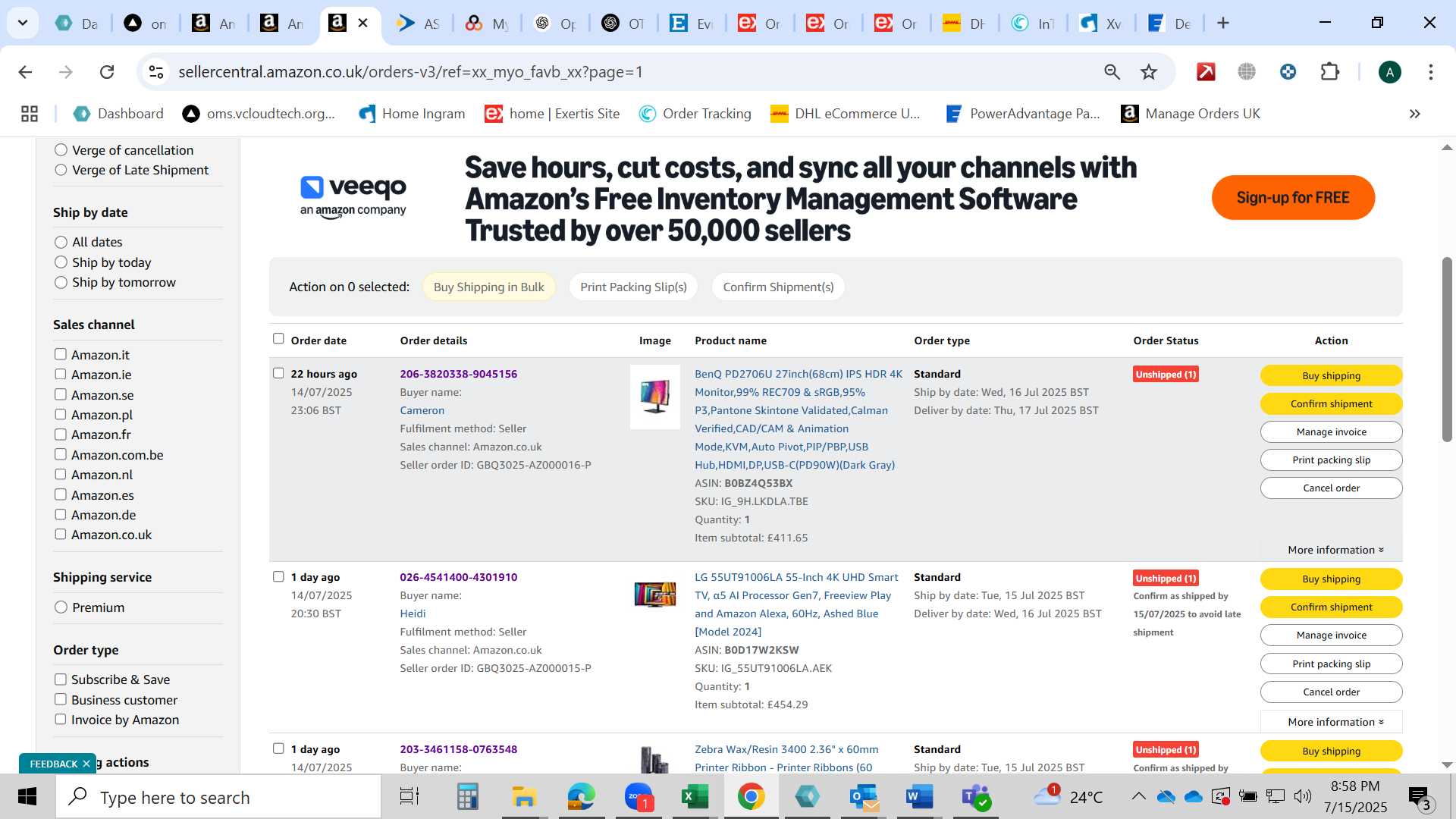Image resolution: width=1456 pixels, height=819 pixels.
Task: Expand More information for LG TV order
Action: [x=1335, y=722]
